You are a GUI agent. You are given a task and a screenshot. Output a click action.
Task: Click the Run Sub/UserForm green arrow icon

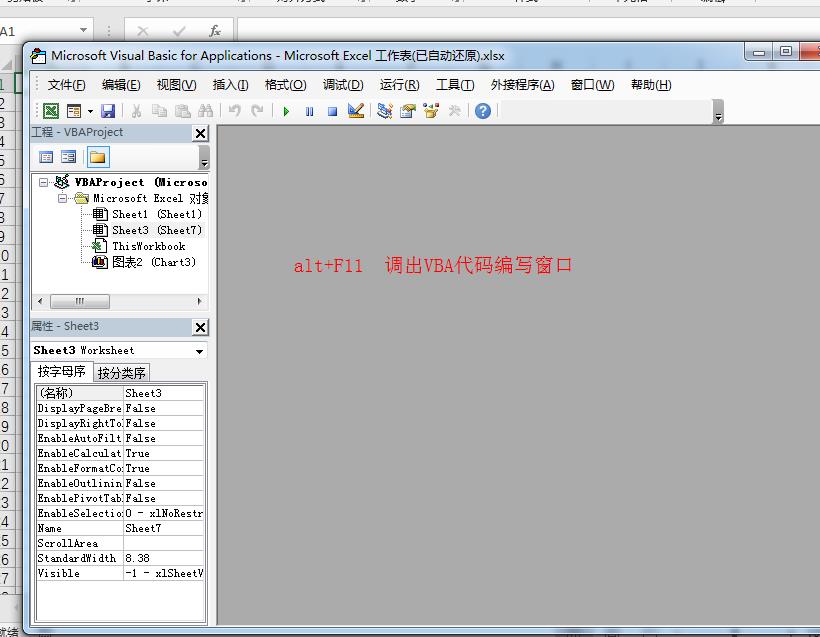pos(287,111)
